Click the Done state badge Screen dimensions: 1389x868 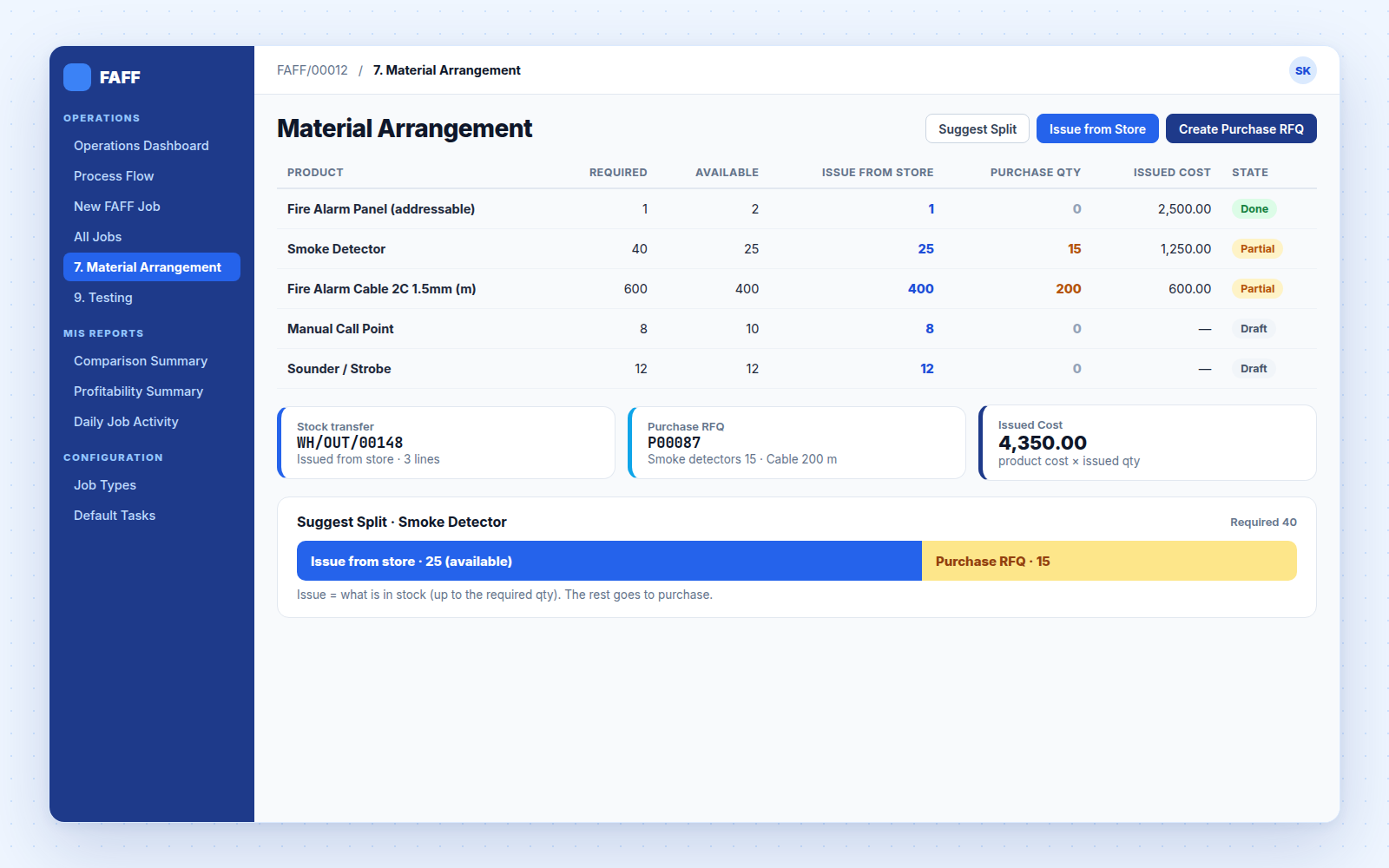(1254, 209)
